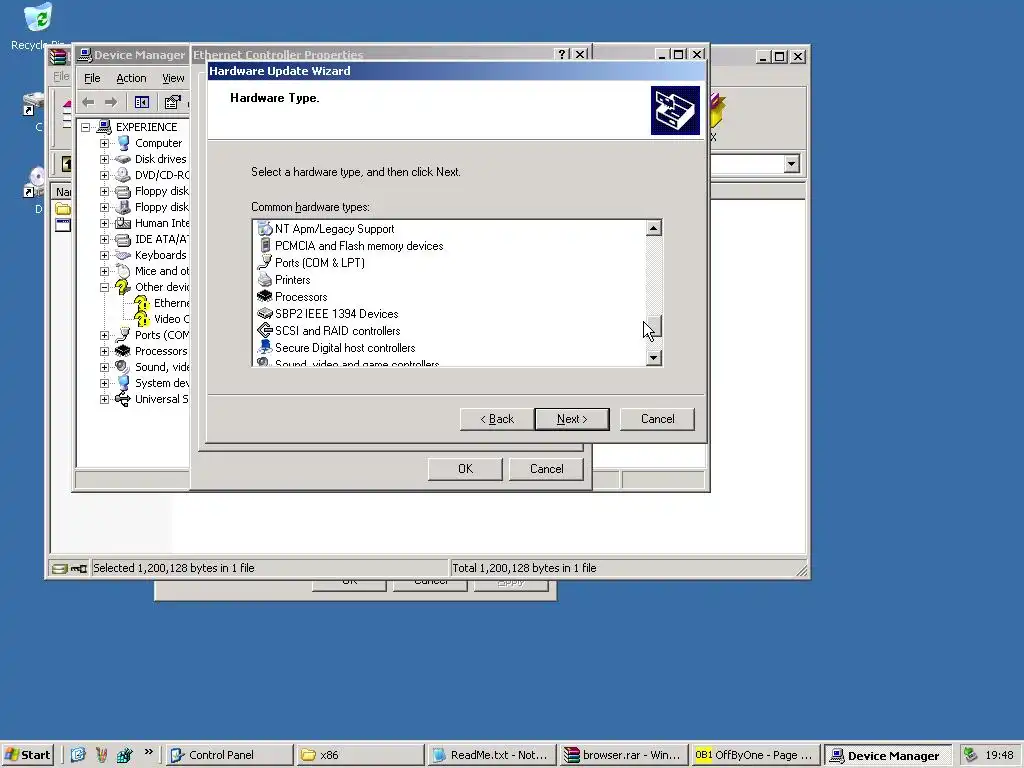Click the EXPERIENCE computer root icon
Viewport: 1024px width, 768px height.
point(104,127)
